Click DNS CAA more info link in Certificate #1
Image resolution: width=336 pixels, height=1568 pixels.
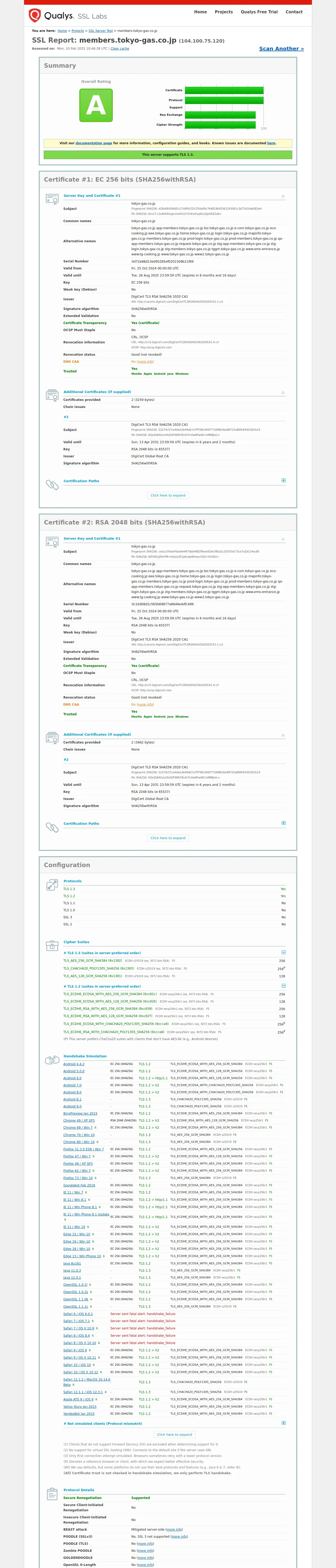pos(145,362)
